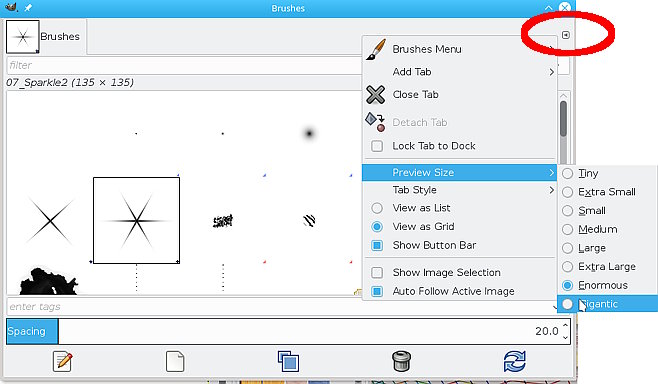Viewport: 658px width, 384px height.
Task: Refresh the brushes list
Action: [514, 361]
